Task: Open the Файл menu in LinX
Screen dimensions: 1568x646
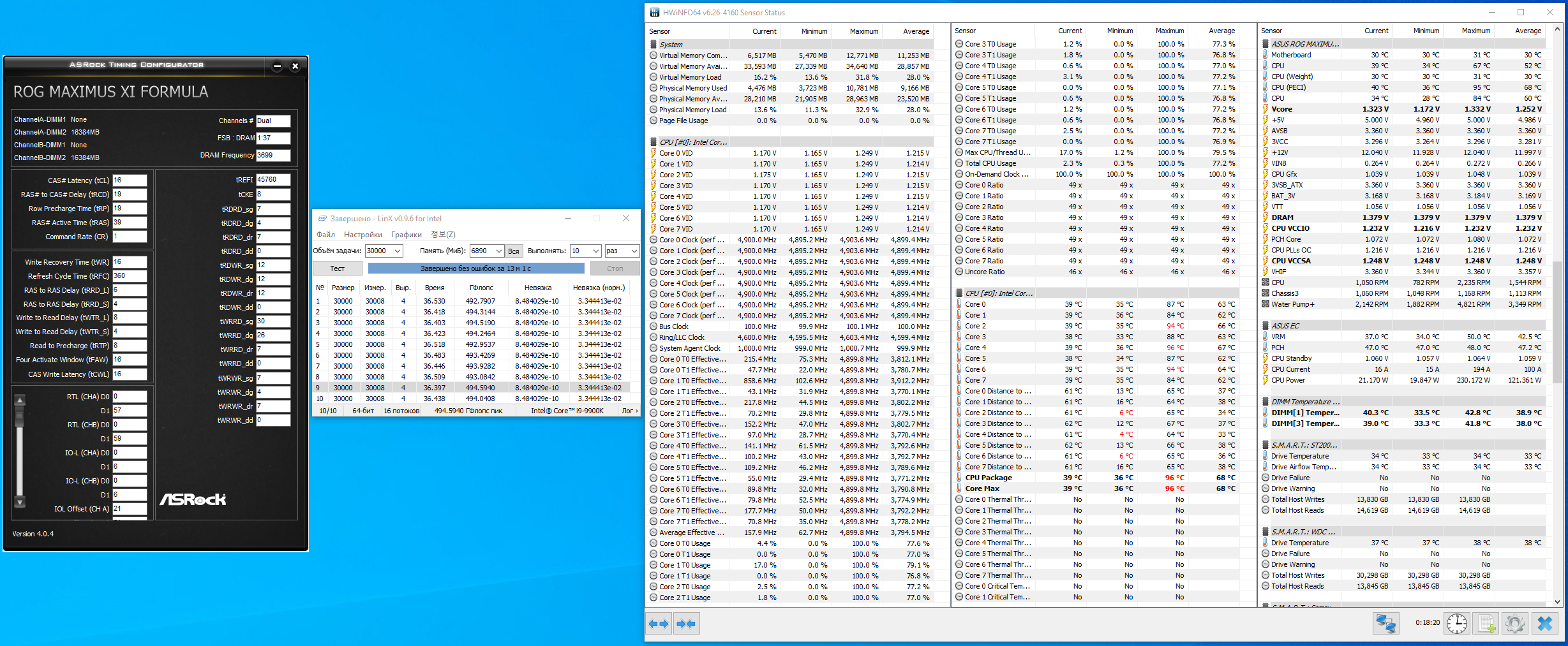Action: point(325,235)
